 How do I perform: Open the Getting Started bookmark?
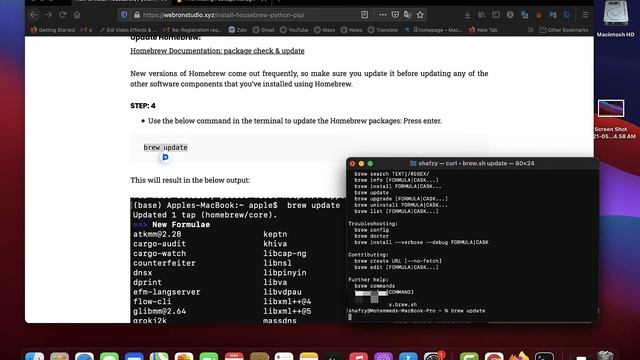pyautogui.click(x=53, y=30)
